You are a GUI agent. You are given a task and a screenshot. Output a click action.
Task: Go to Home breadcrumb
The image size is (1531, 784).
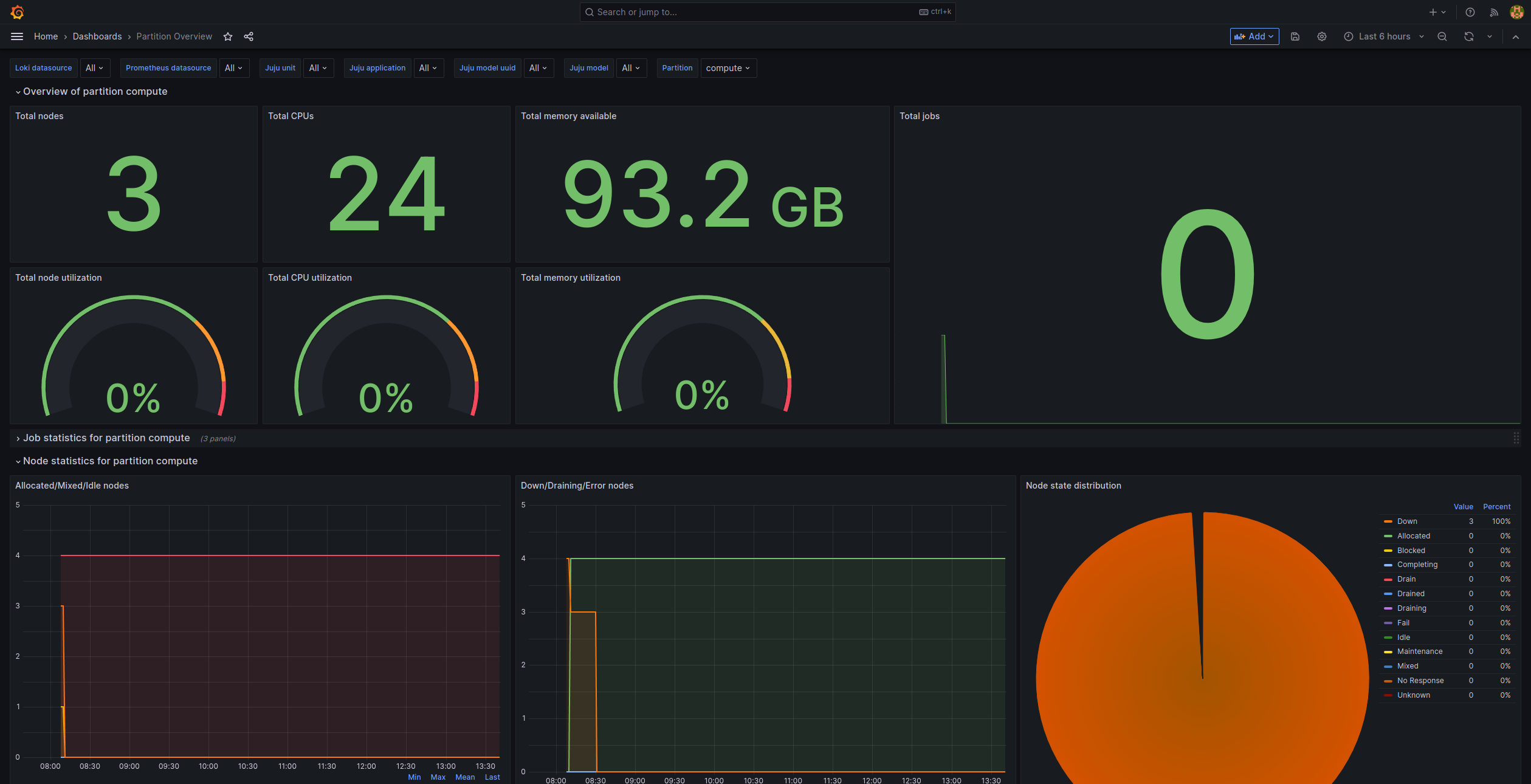46,36
